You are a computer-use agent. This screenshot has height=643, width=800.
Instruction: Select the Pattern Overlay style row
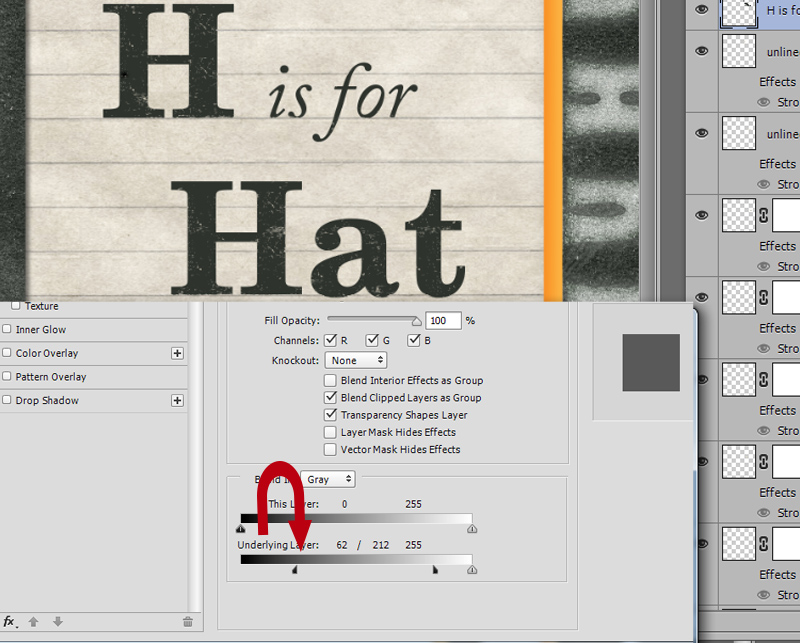[94, 377]
